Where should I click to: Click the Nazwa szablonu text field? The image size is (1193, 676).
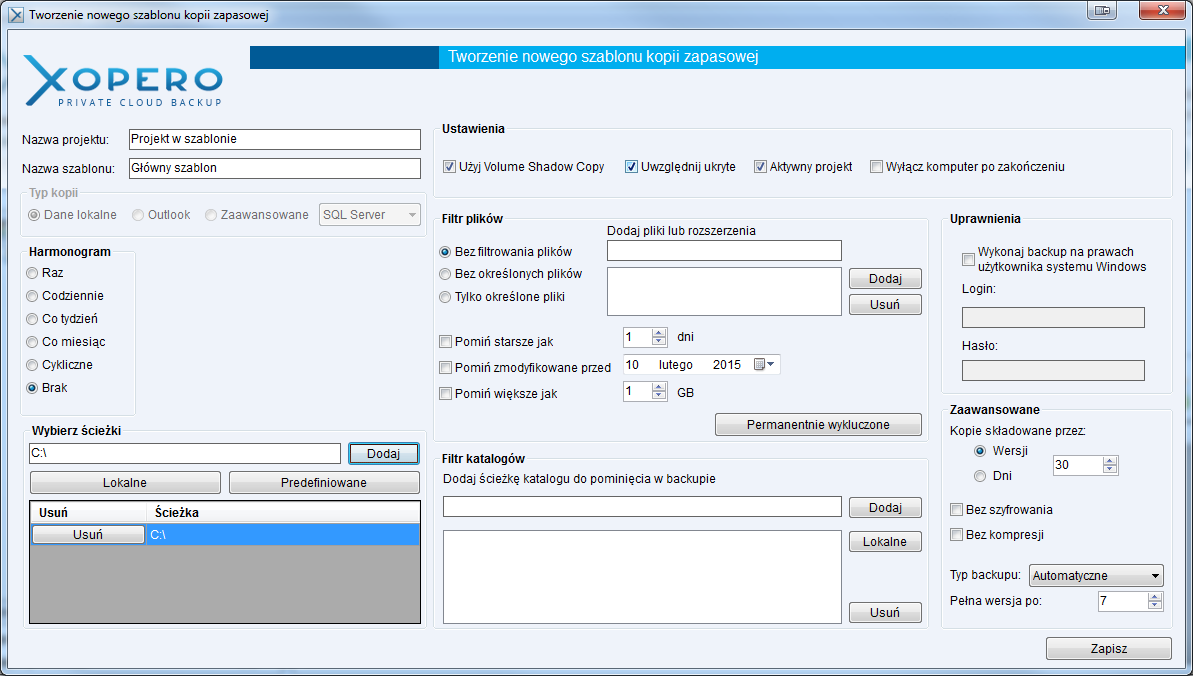click(275, 168)
